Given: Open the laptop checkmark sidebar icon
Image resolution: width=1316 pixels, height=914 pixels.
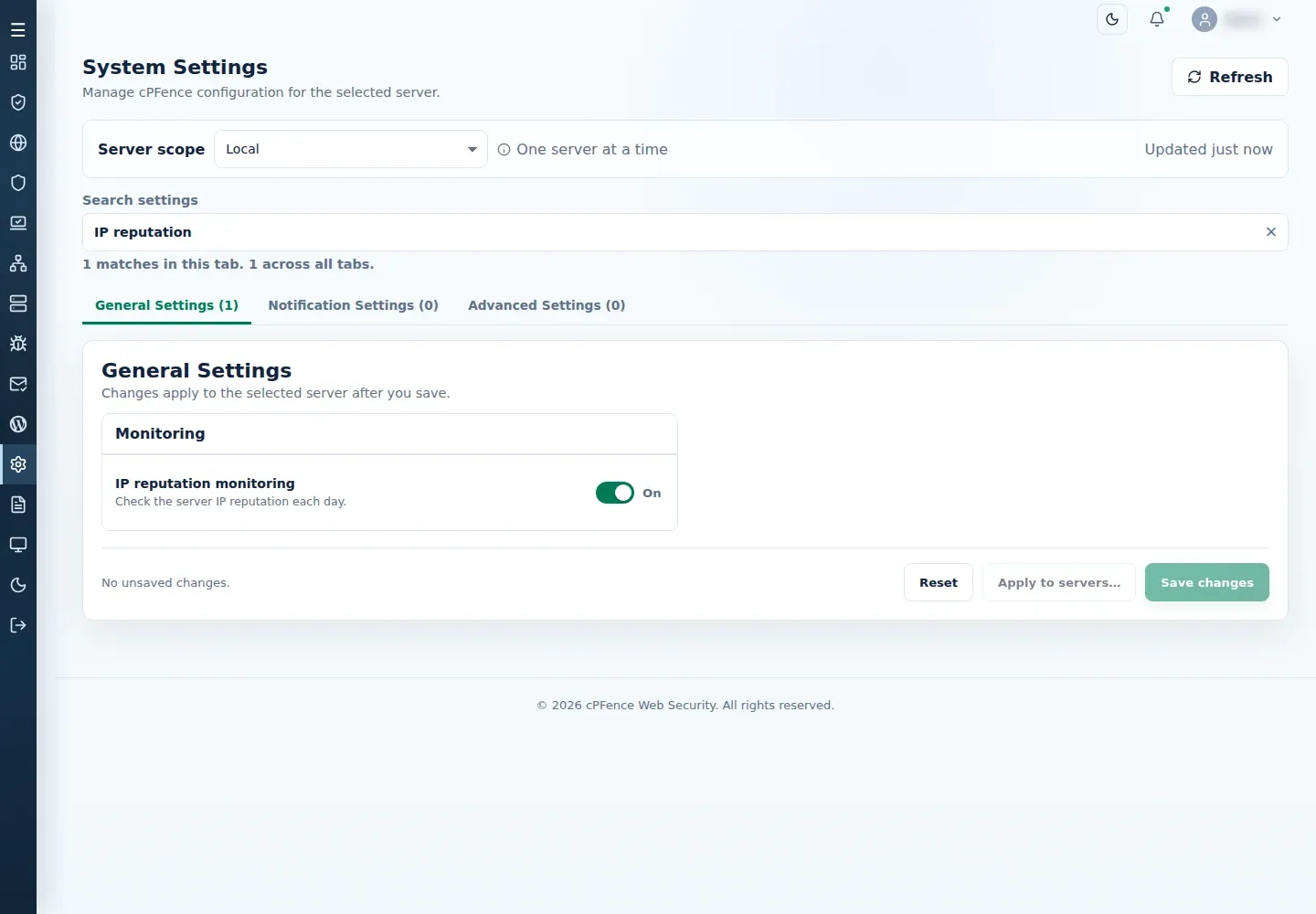Looking at the screenshot, I should (18, 223).
